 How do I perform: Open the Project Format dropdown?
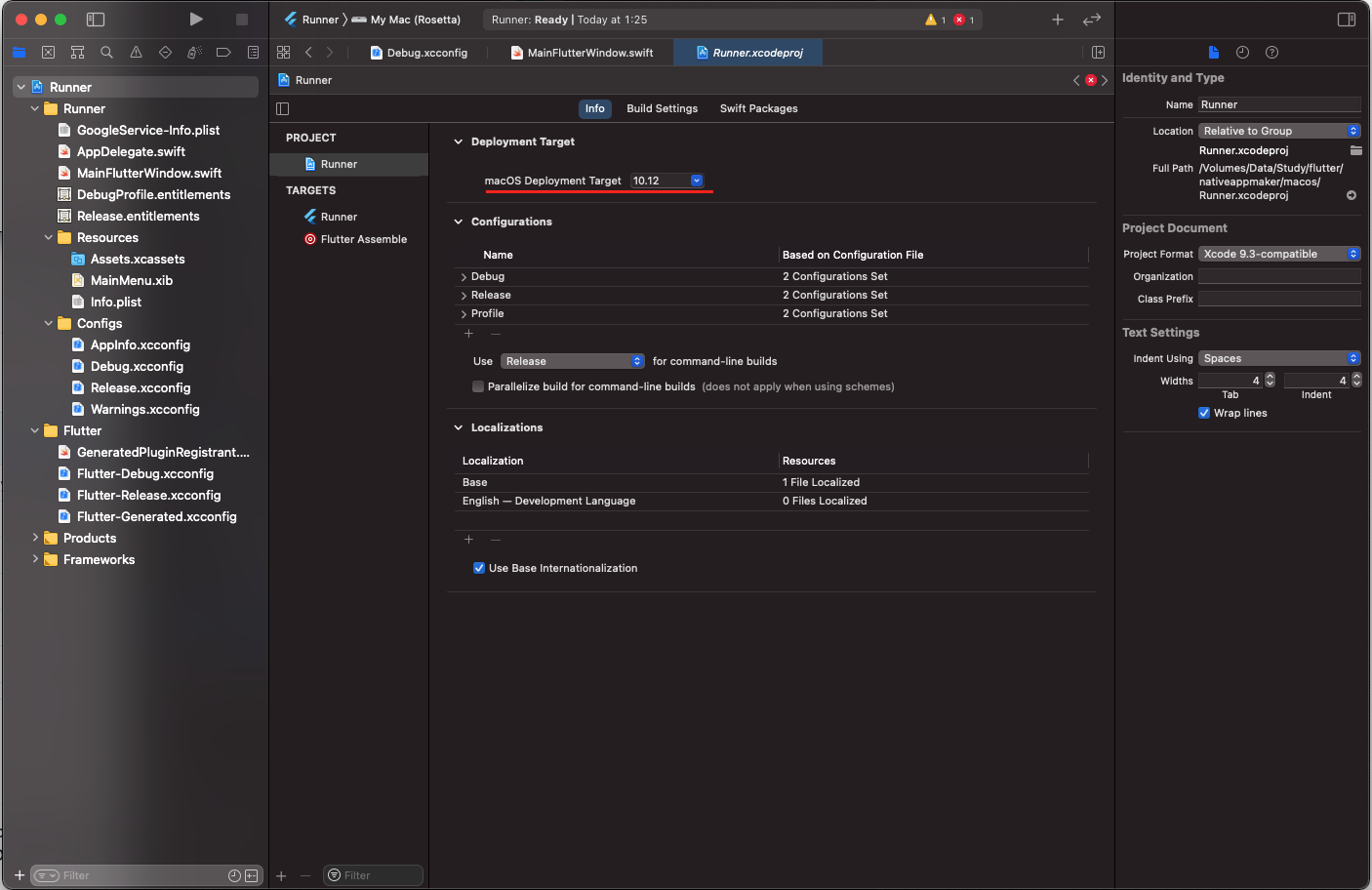coord(1279,254)
